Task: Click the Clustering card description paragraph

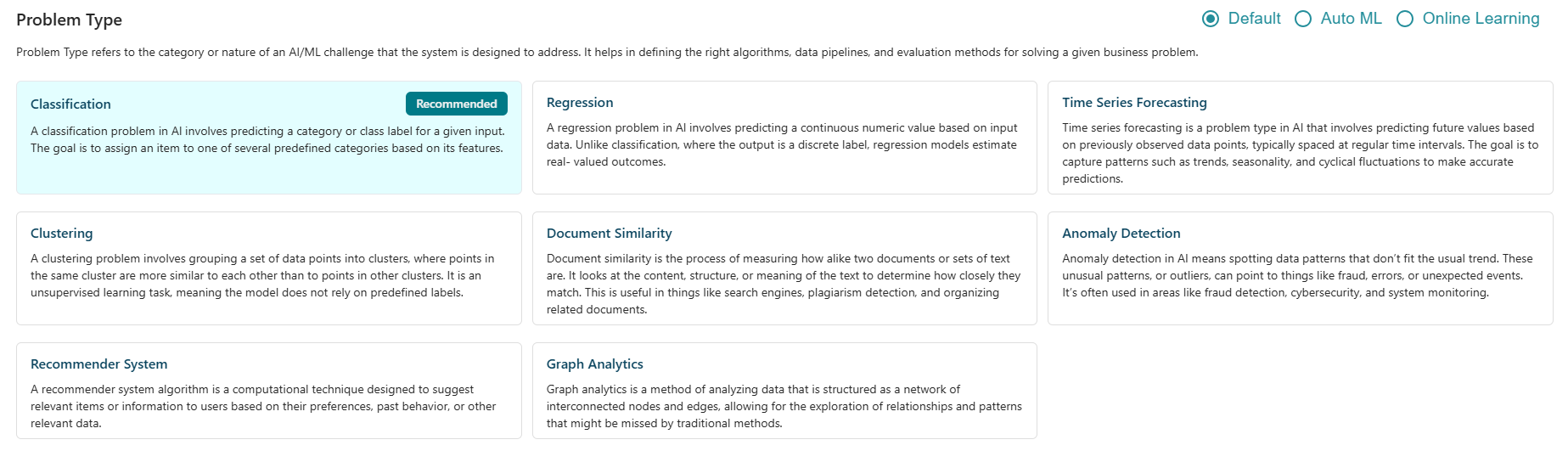Action: tap(261, 275)
